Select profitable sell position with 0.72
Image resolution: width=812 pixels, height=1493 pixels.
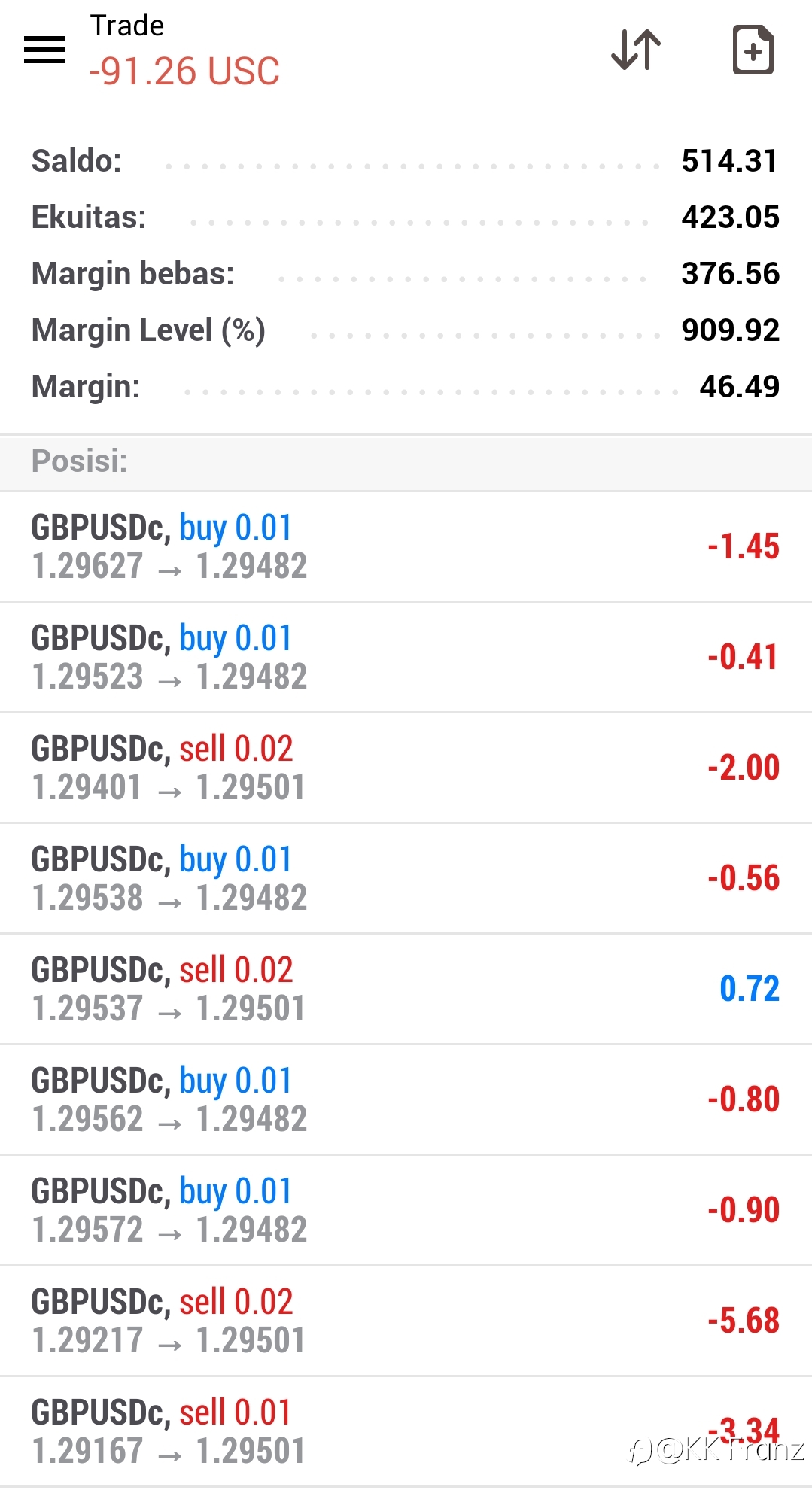point(406,990)
